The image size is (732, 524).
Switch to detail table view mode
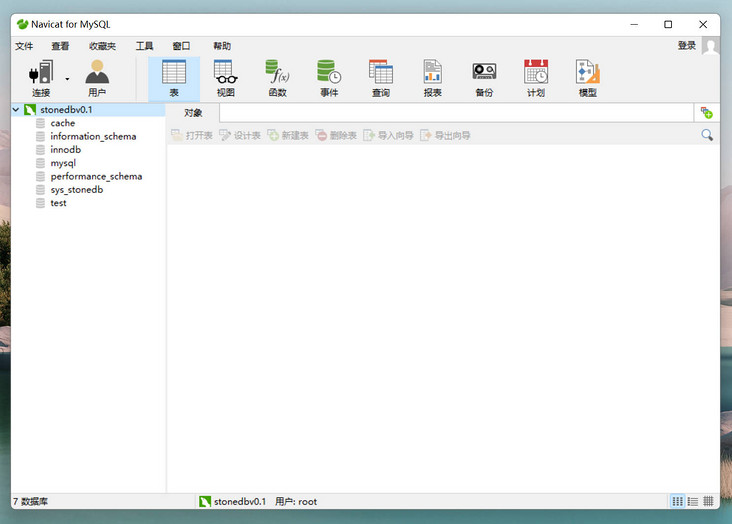[708, 502]
